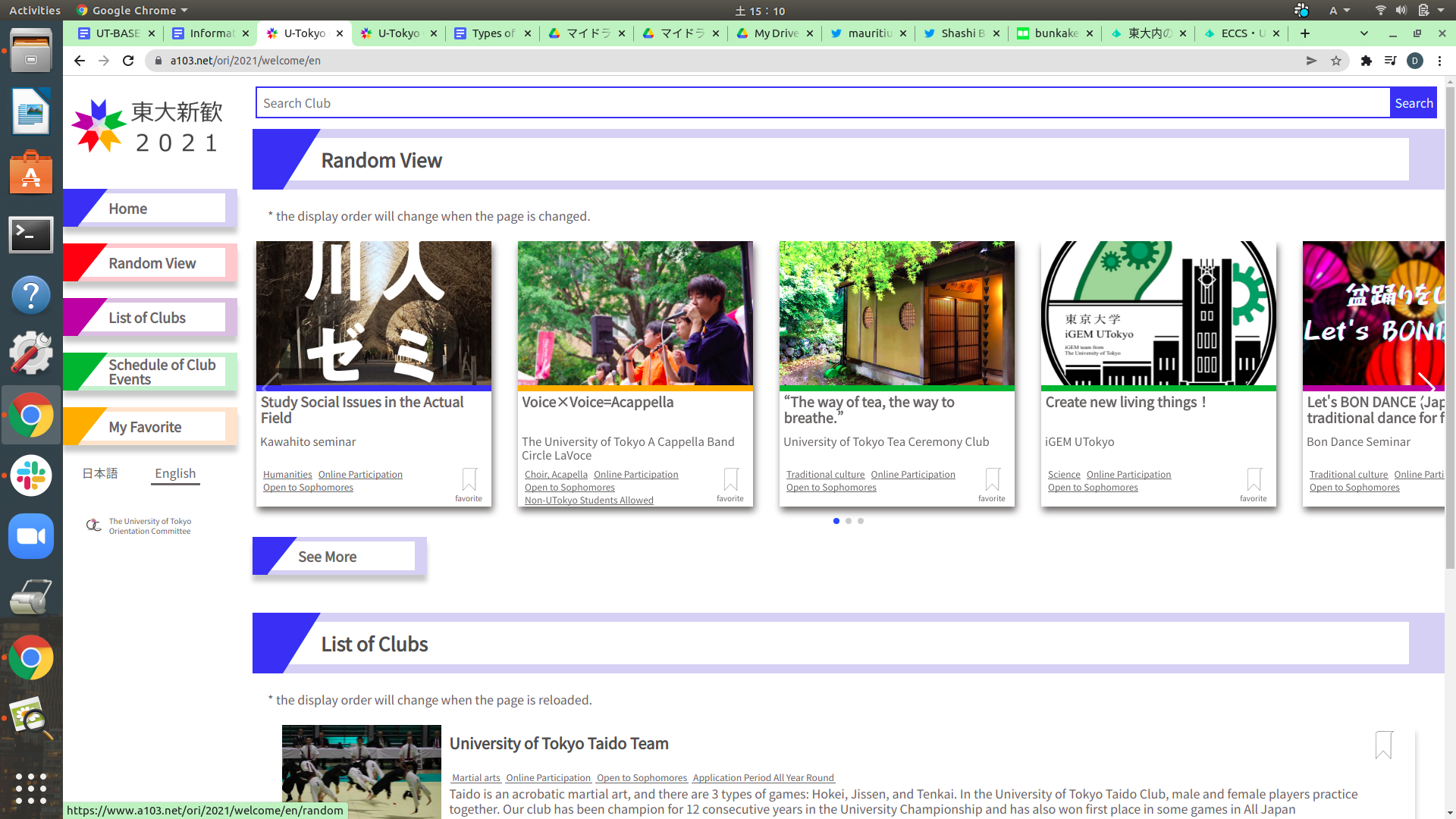1456x819 pixels.
Task: Open the media control icon in Chrome's toolbar
Action: click(x=1391, y=61)
